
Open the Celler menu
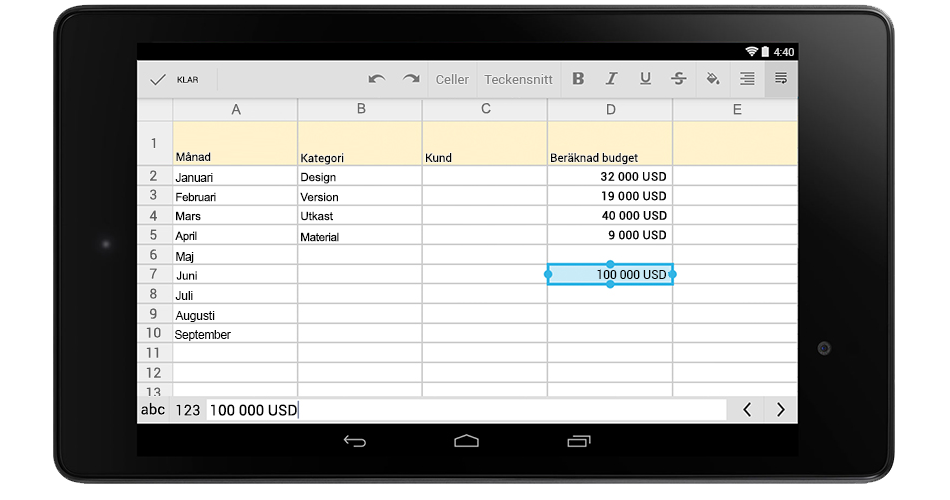[x=452, y=79]
